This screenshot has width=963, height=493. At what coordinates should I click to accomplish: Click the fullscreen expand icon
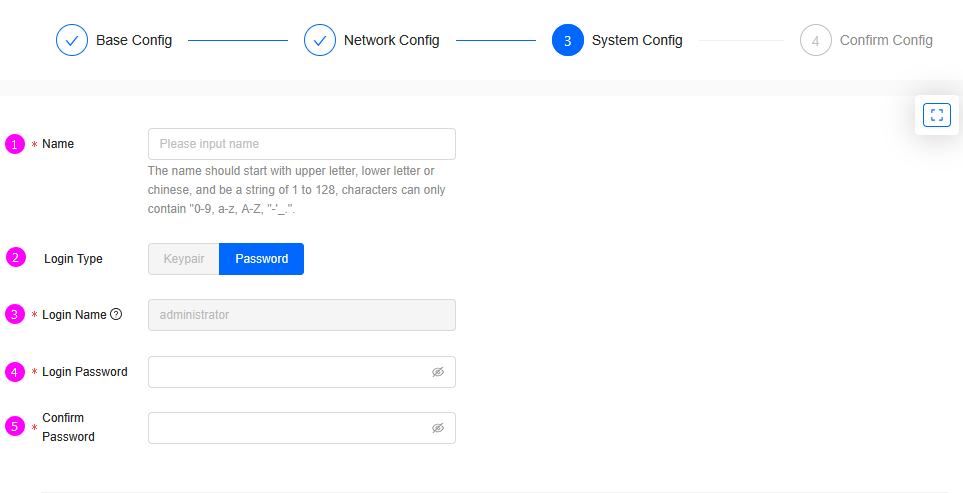pyautogui.click(x=937, y=115)
